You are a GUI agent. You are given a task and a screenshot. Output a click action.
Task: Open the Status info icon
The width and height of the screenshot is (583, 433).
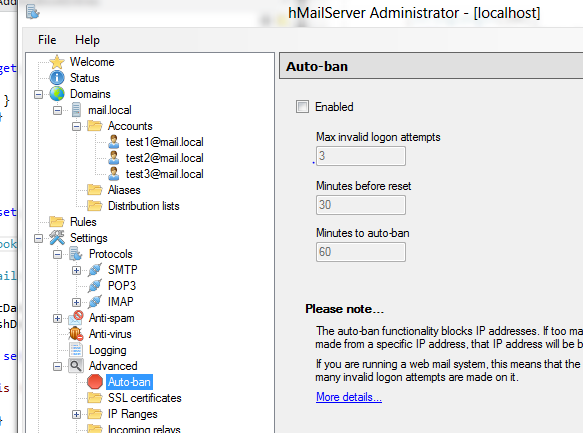pyautogui.click(x=57, y=78)
